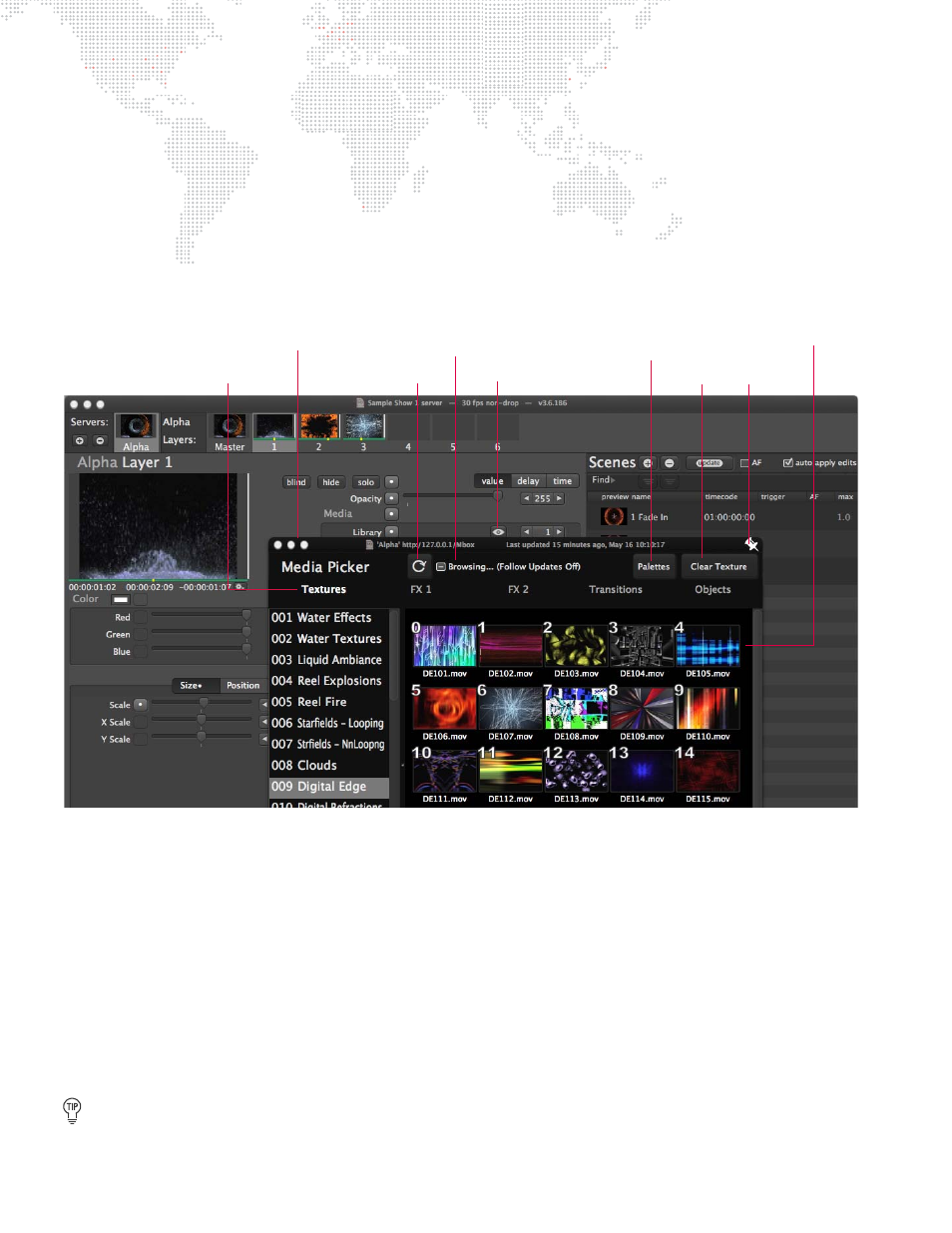Open the Transitions tab
The width and height of the screenshot is (952, 1233).
[616, 590]
